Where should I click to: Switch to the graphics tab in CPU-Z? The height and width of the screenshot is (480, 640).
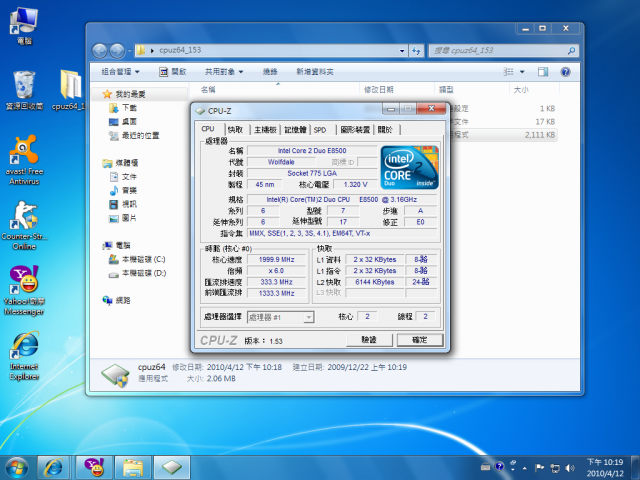[x=355, y=130]
